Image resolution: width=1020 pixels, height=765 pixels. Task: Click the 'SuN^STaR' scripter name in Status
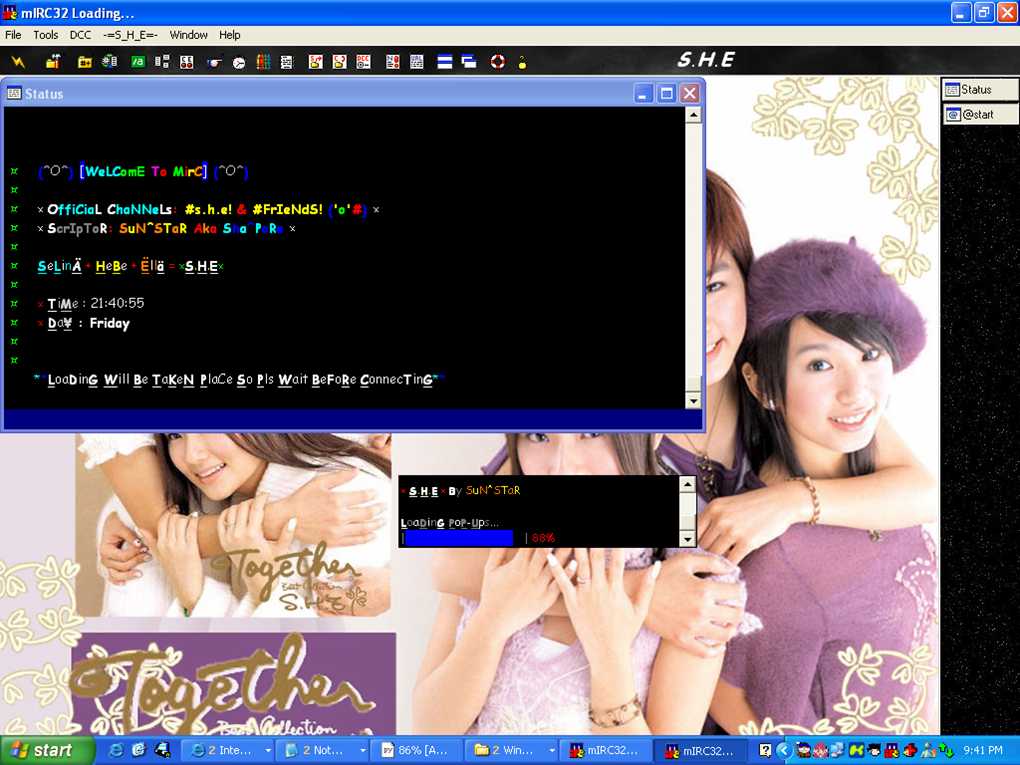pos(153,228)
